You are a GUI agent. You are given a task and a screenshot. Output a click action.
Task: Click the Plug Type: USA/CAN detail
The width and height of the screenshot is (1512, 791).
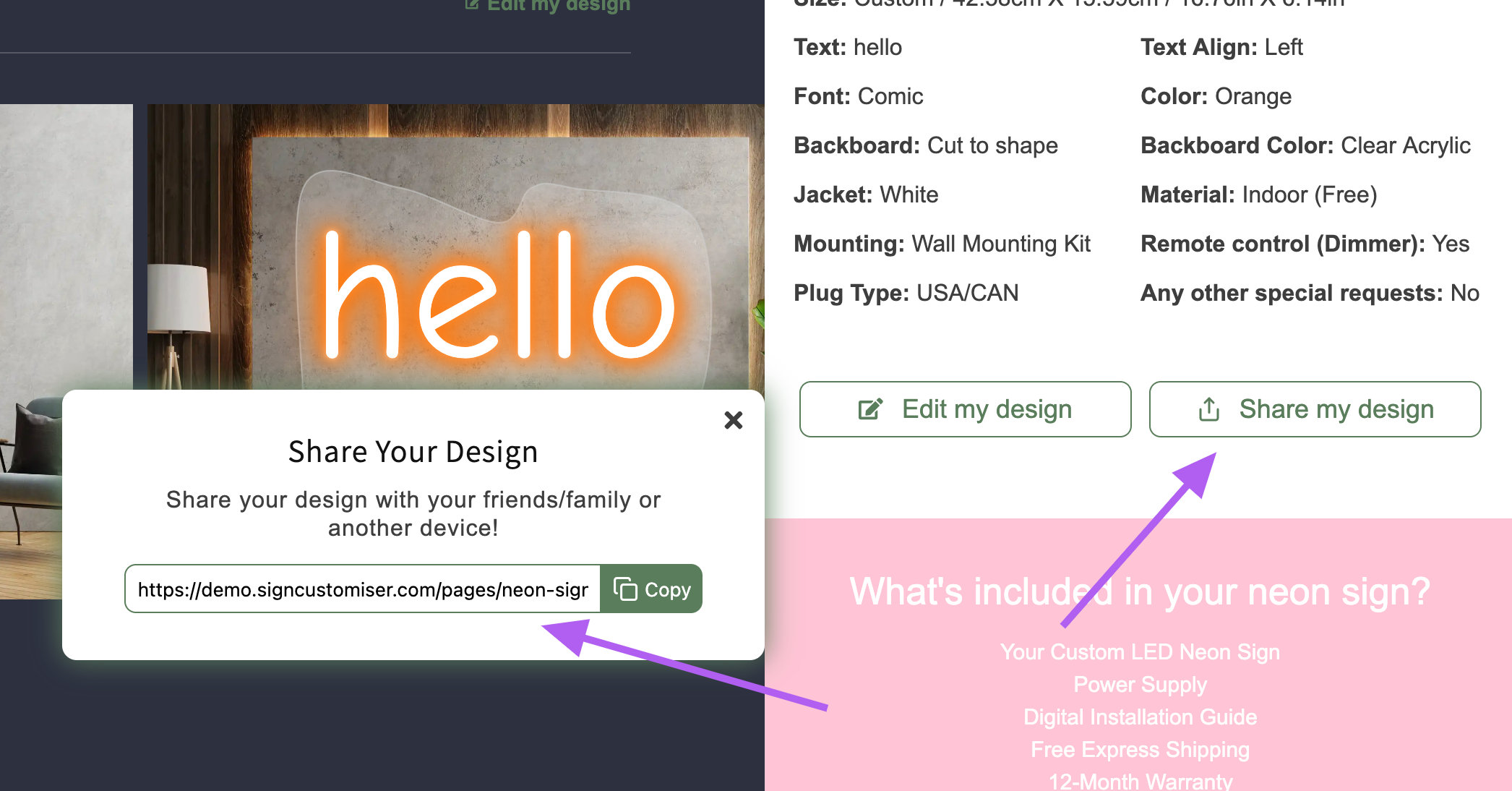pyautogui.click(x=906, y=293)
